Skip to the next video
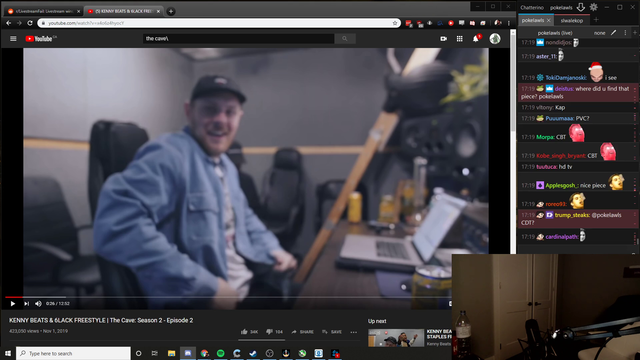Viewport: 640px width, 360px height. tap(26, 303)
